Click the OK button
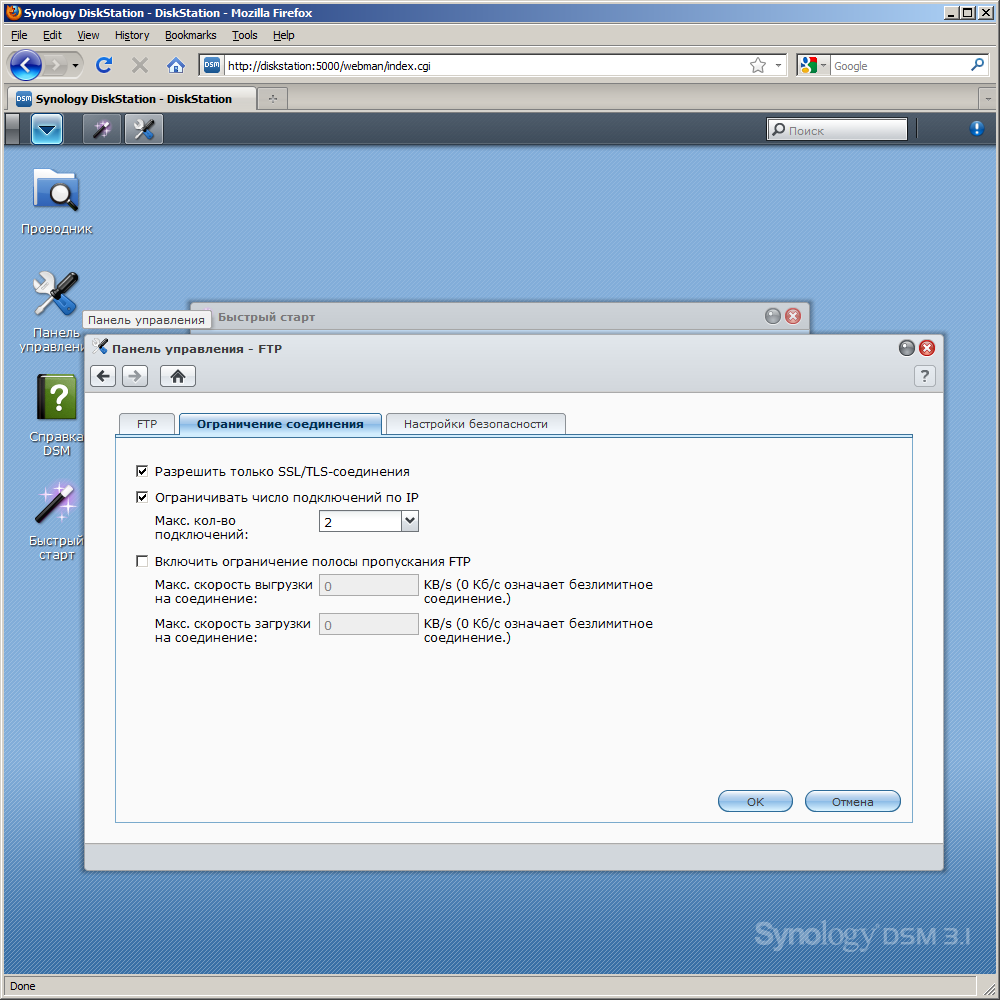This screenshot has height=1000, width=1000. pyautogui.click(x=755, y=802)
